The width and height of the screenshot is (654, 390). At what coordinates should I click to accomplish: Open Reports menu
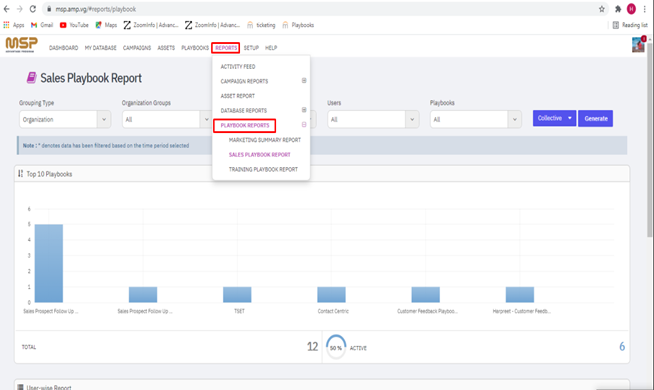(226, 48)
